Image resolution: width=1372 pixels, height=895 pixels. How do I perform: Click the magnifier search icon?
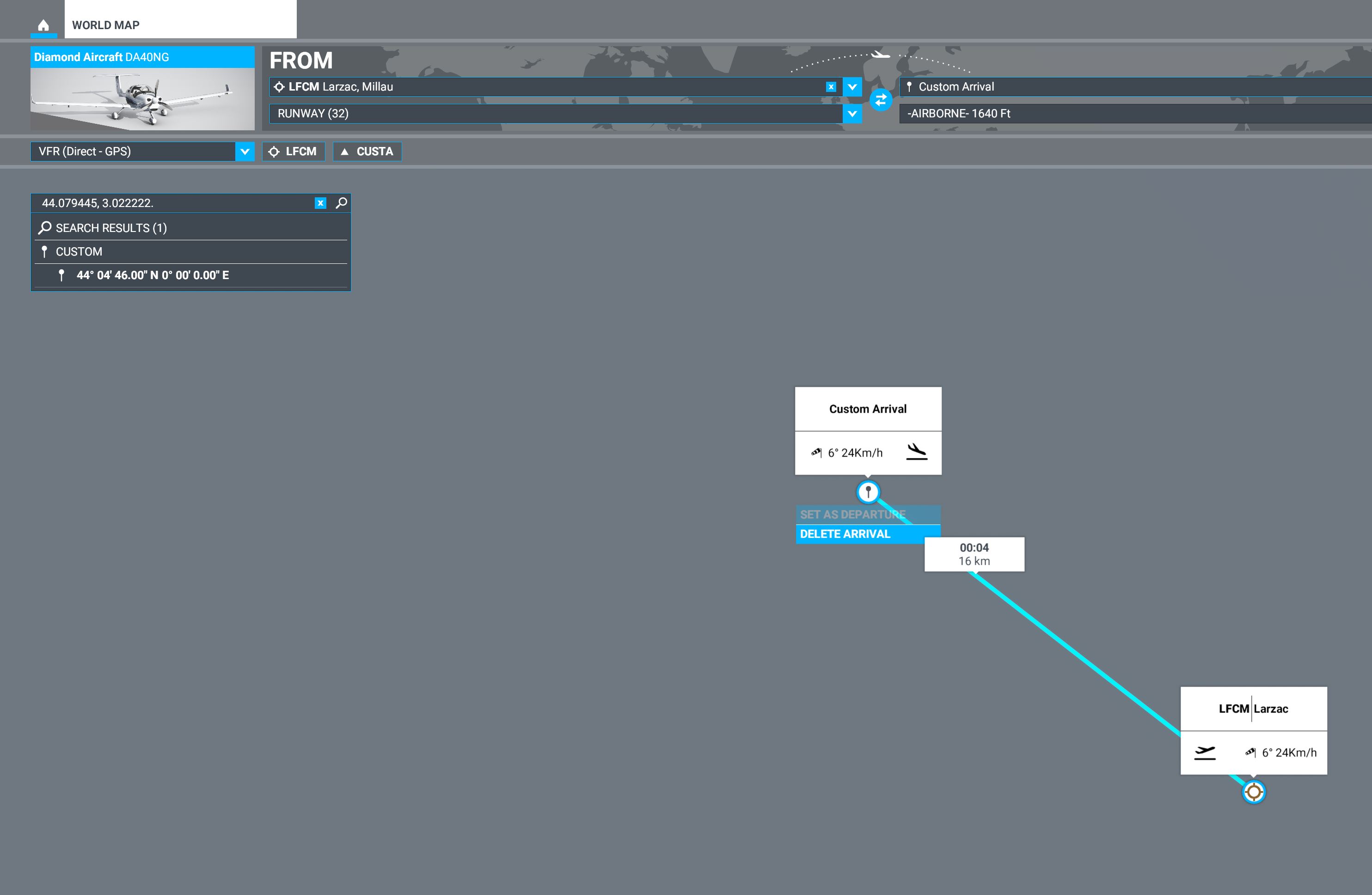tap(341, 203)
